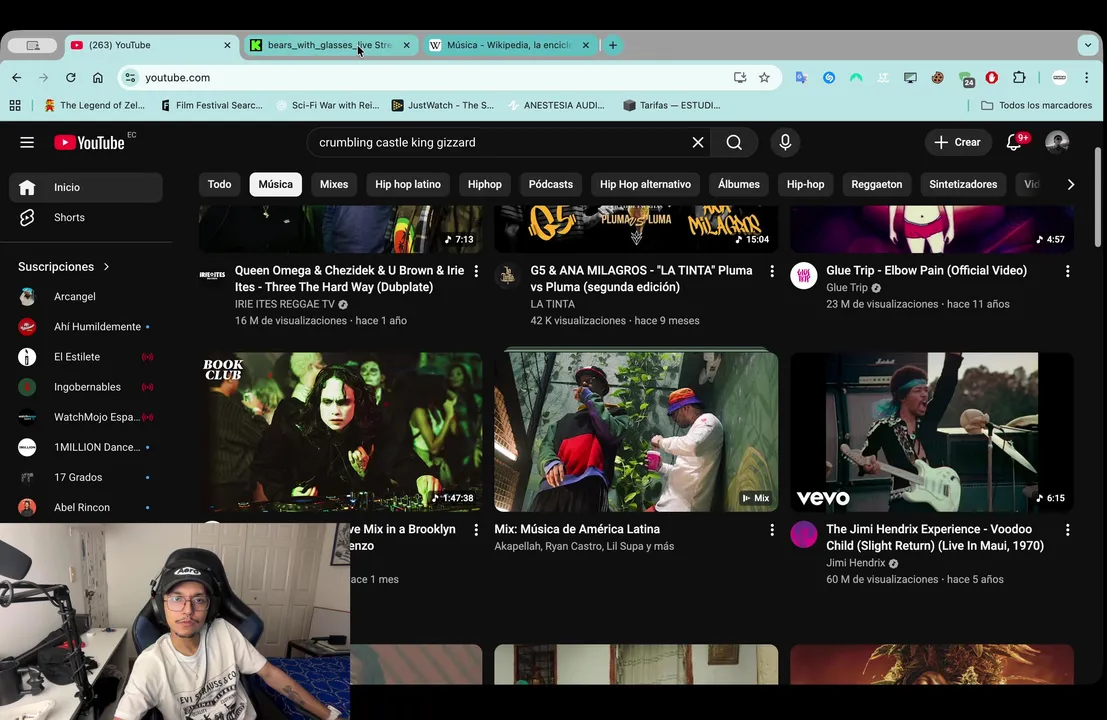Select the Mixes filter chip
1107x720 pixels.
[334, 184]
